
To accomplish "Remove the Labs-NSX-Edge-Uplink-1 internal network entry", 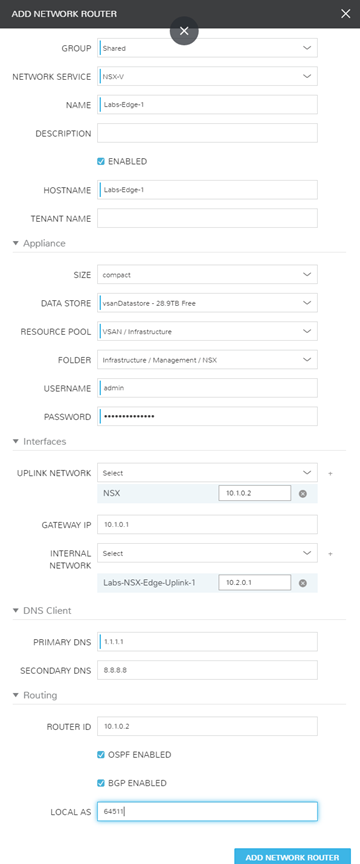I will click(303, 583).
